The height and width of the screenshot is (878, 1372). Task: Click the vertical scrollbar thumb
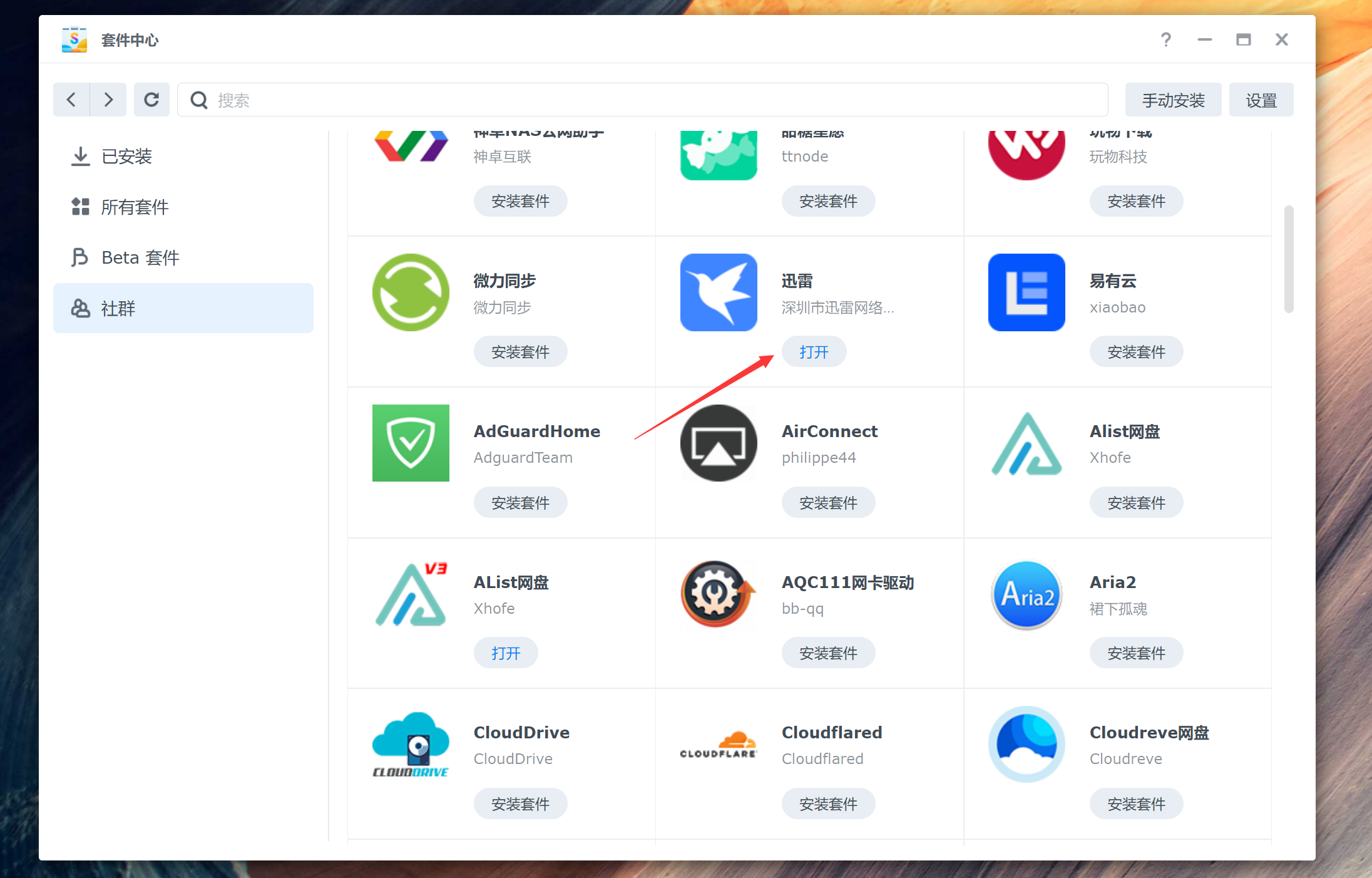pos(1288,259)
